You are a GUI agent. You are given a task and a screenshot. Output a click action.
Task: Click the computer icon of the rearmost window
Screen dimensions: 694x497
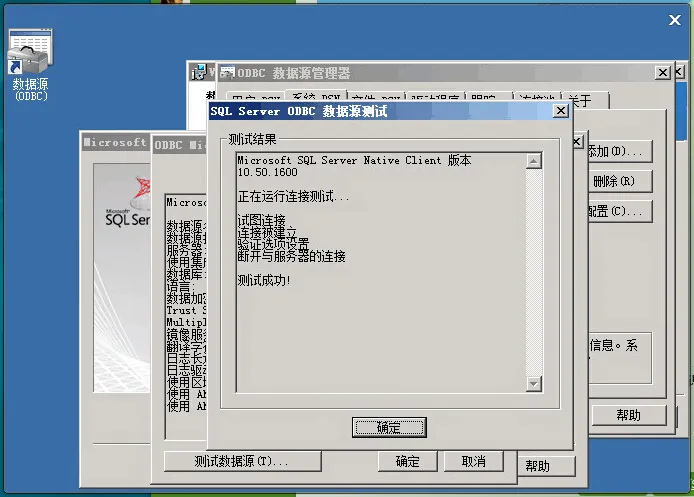click(x=199, y=72)
